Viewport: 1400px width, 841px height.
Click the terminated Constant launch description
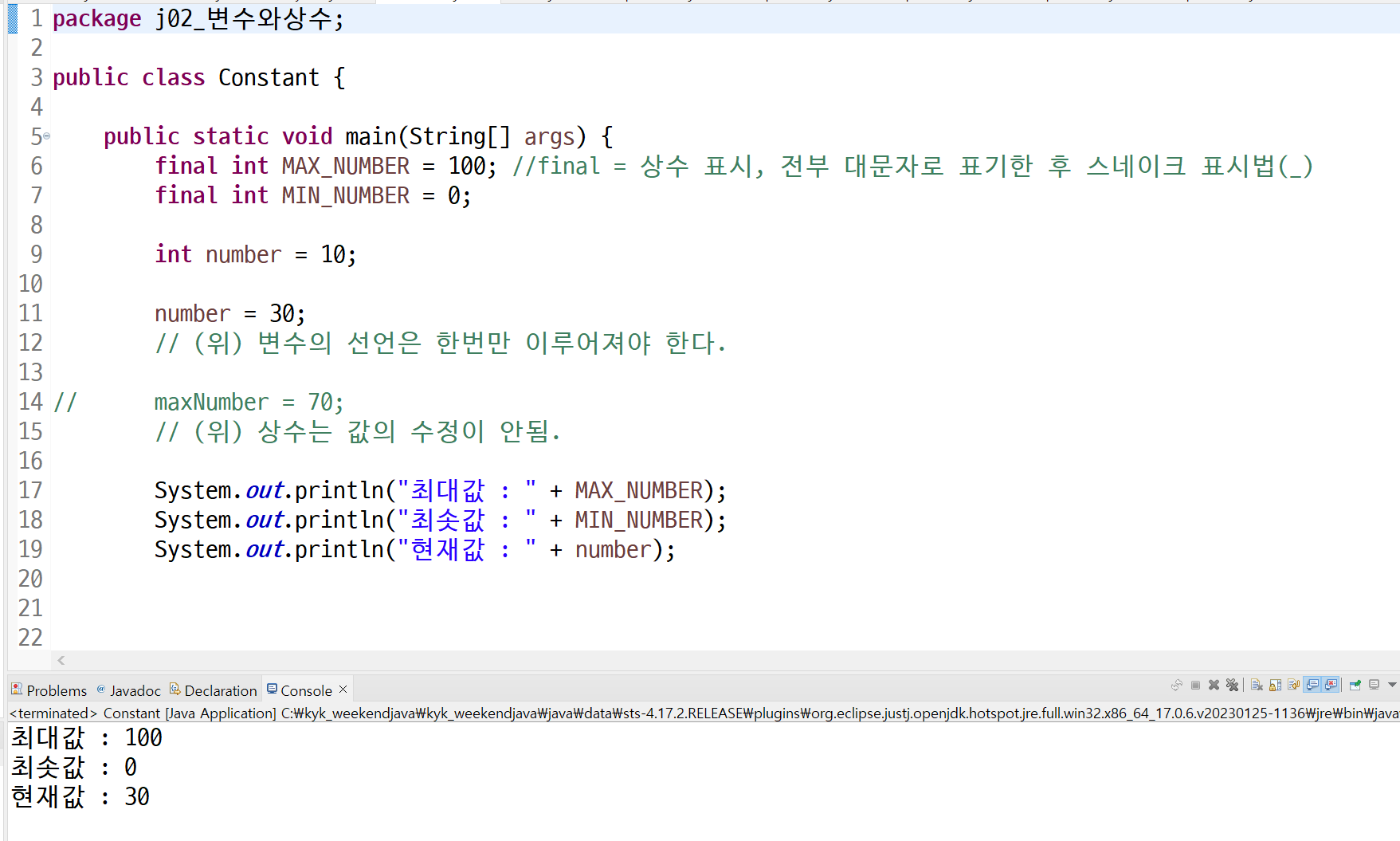click(704, 713)
